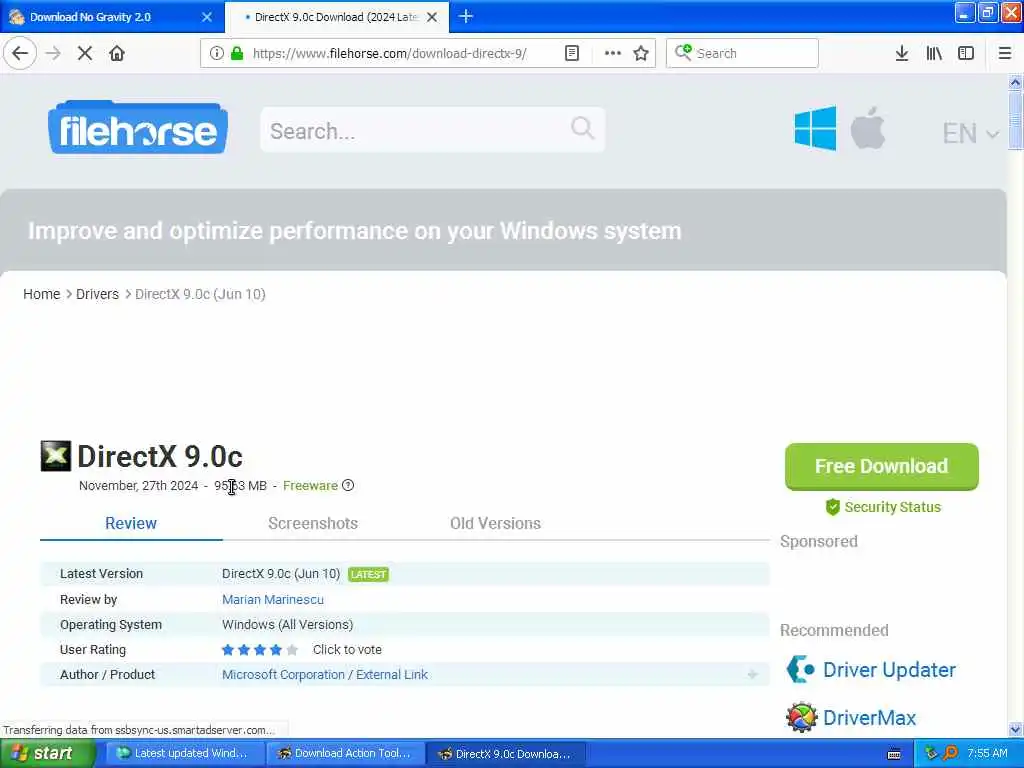Open the Windows start menu
This screenshot has width=1024, height=768.
[x=46, y=753]
